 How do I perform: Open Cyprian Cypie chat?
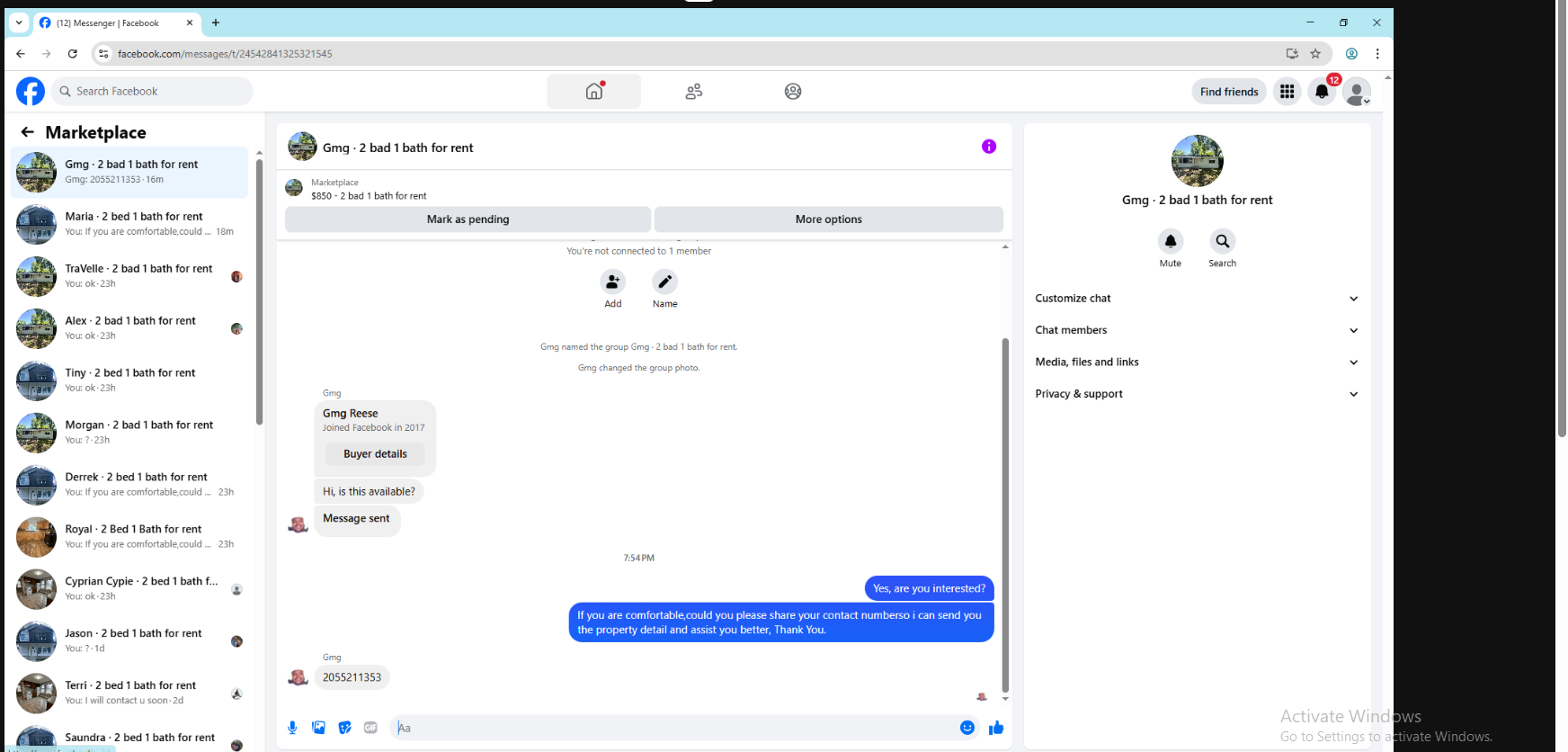click(129, 589)
